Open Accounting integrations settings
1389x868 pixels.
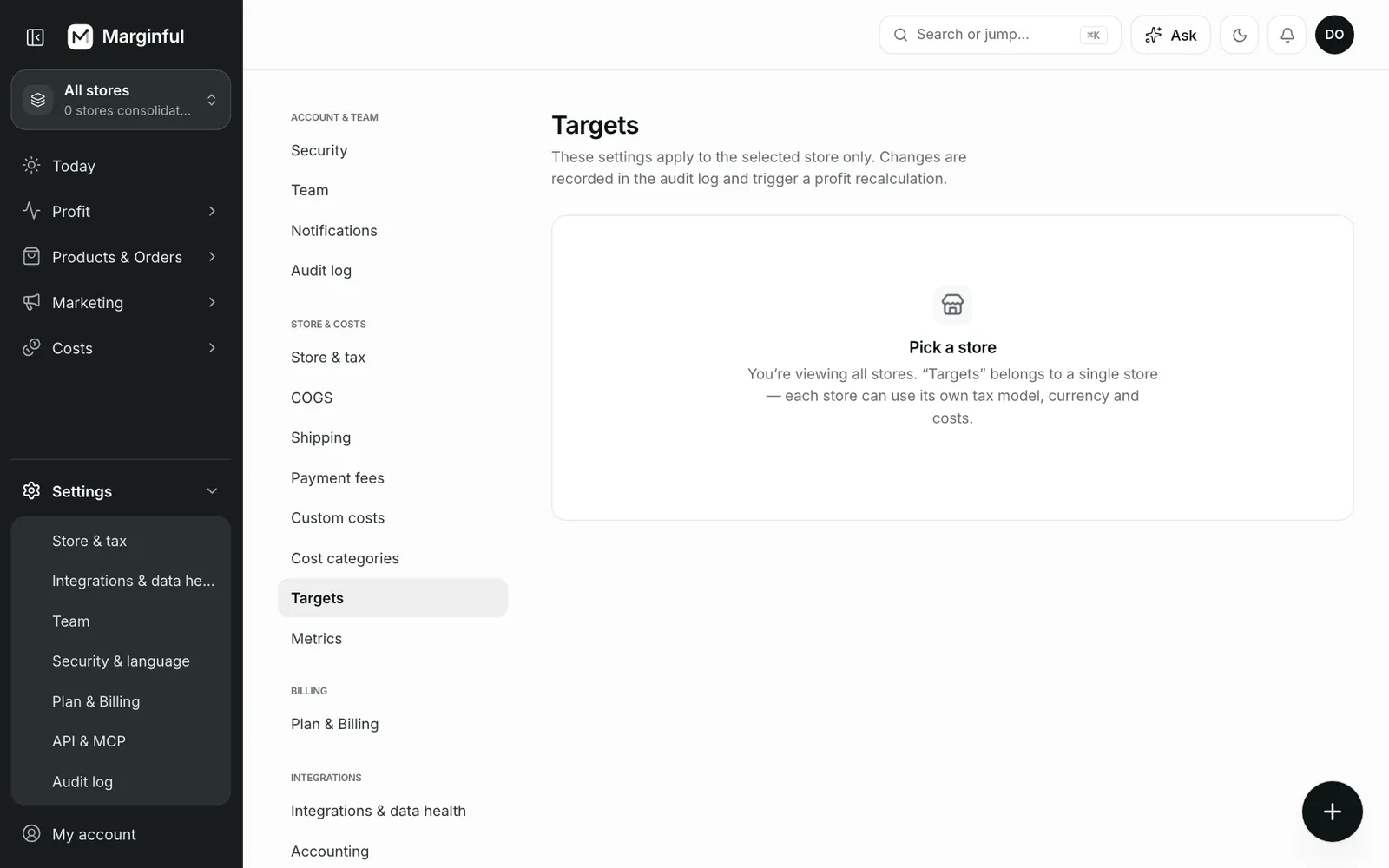click(392, 851)
